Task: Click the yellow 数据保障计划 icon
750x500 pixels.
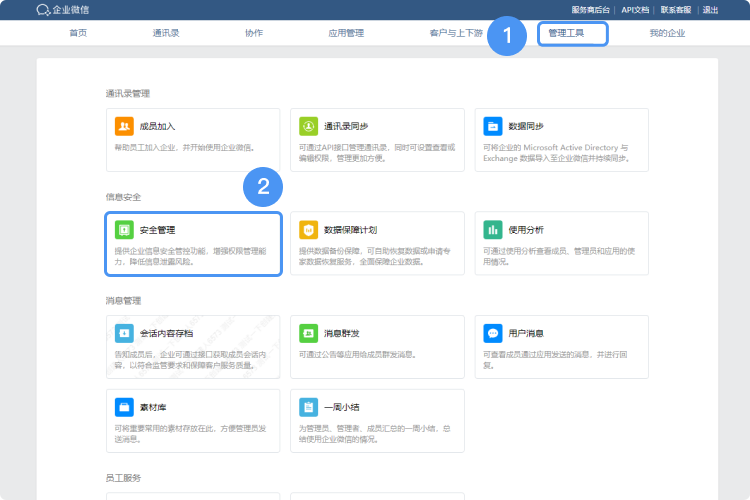Action: coord(308,229)
